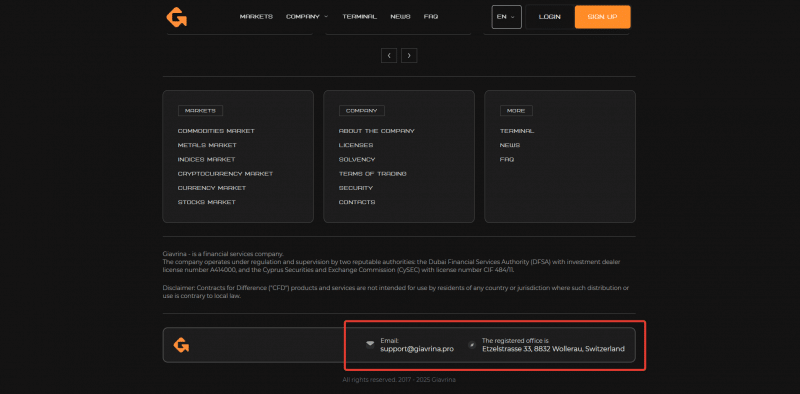The height and width of the screenshot is (394, 800).
Task: Open the FAQ link in the More card
Action: pyautogui.click(x=507, y=160)
